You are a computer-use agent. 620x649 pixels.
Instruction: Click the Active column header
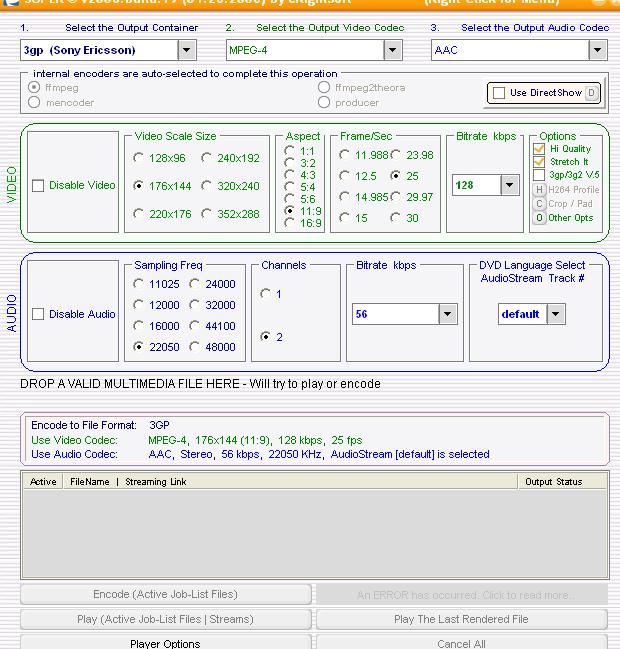pos(43,482)
